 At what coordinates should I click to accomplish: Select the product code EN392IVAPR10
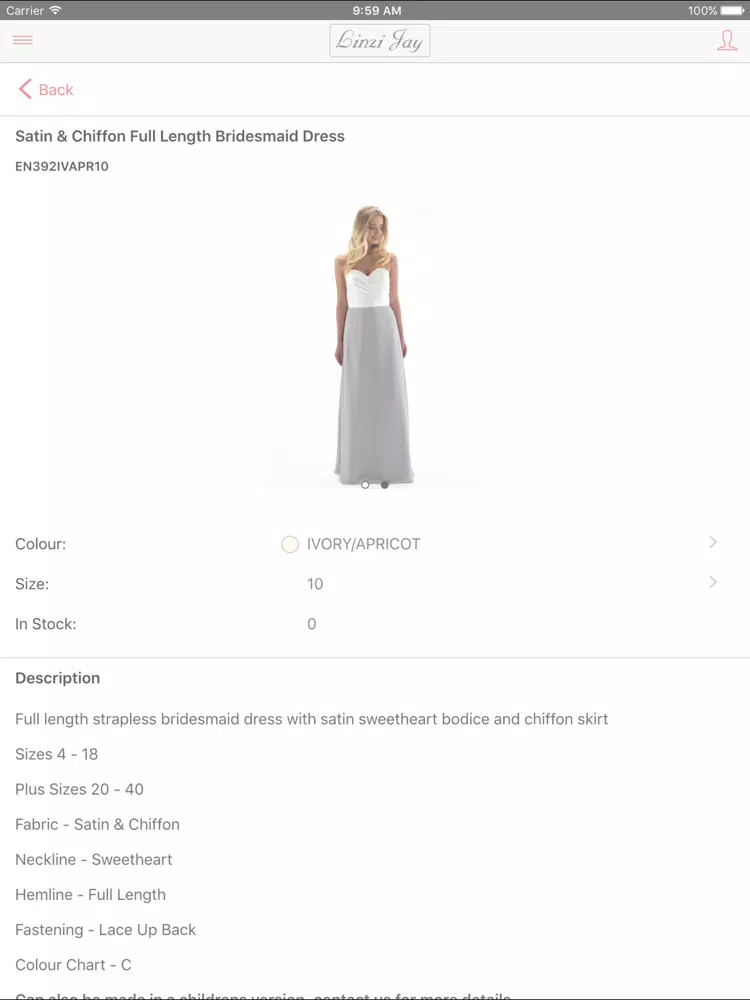click(62, 166)
